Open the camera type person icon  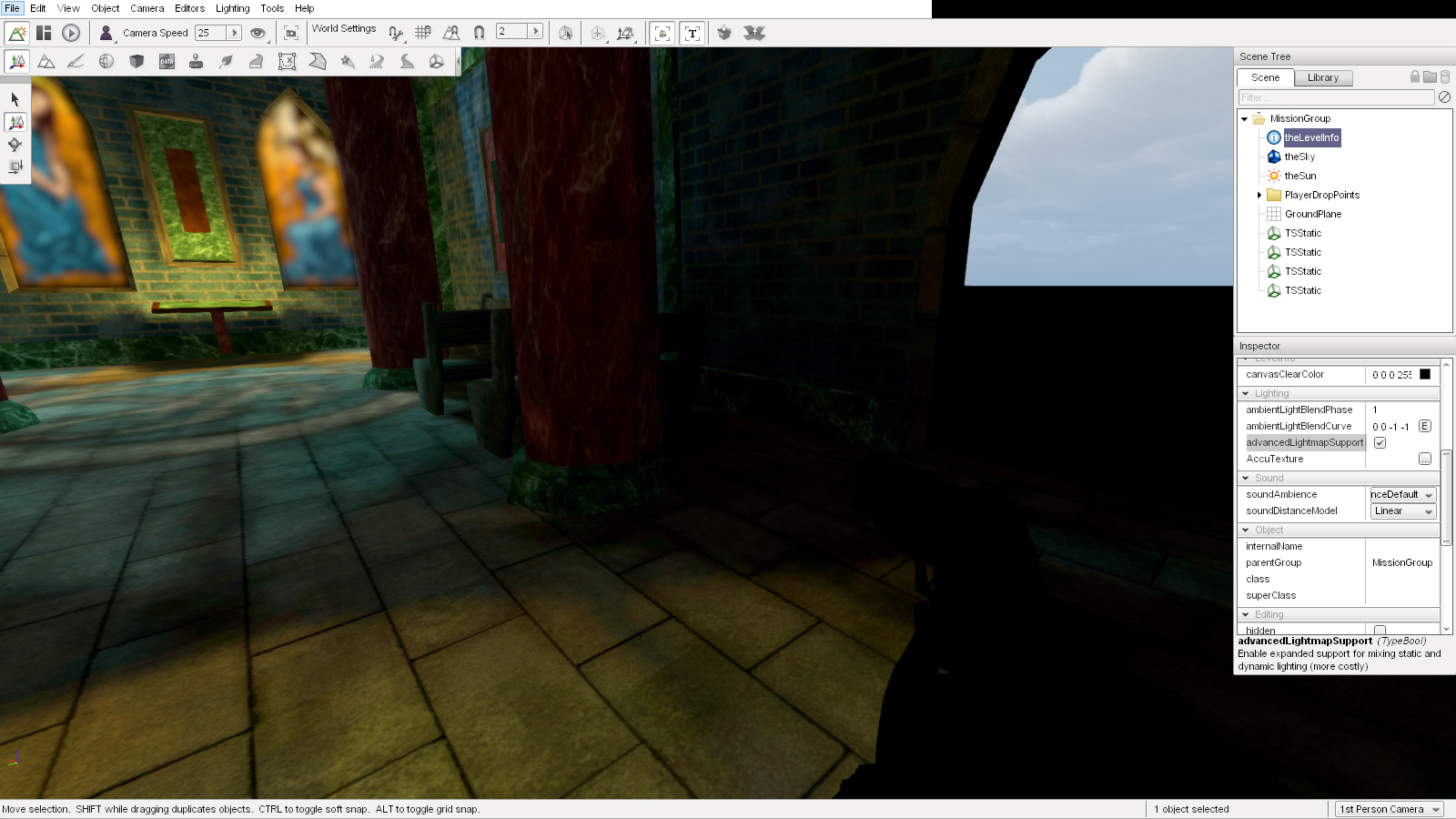(106, 33)
